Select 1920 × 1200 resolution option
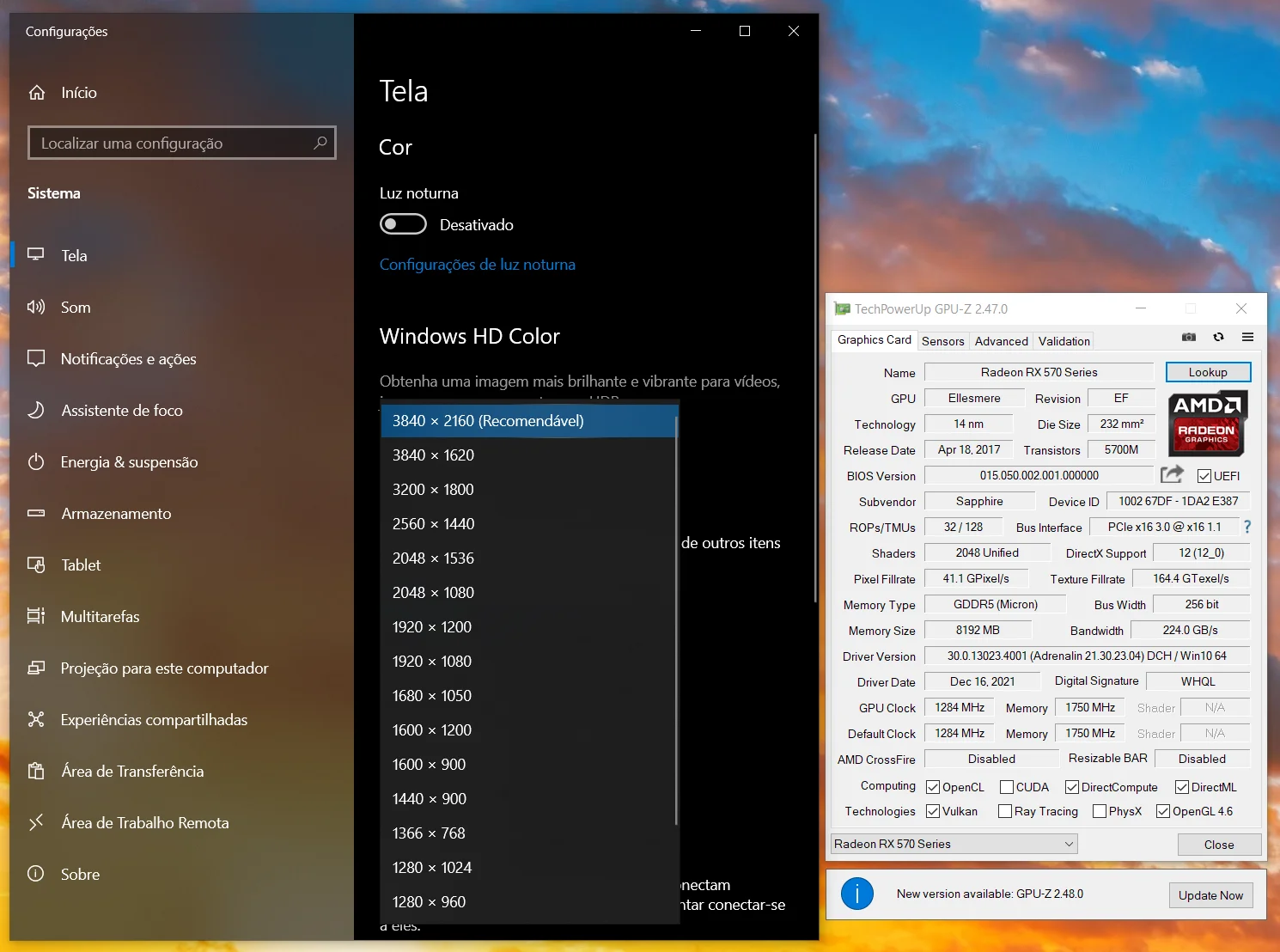Screen dimensions: 1280x952 coord(528,627)
